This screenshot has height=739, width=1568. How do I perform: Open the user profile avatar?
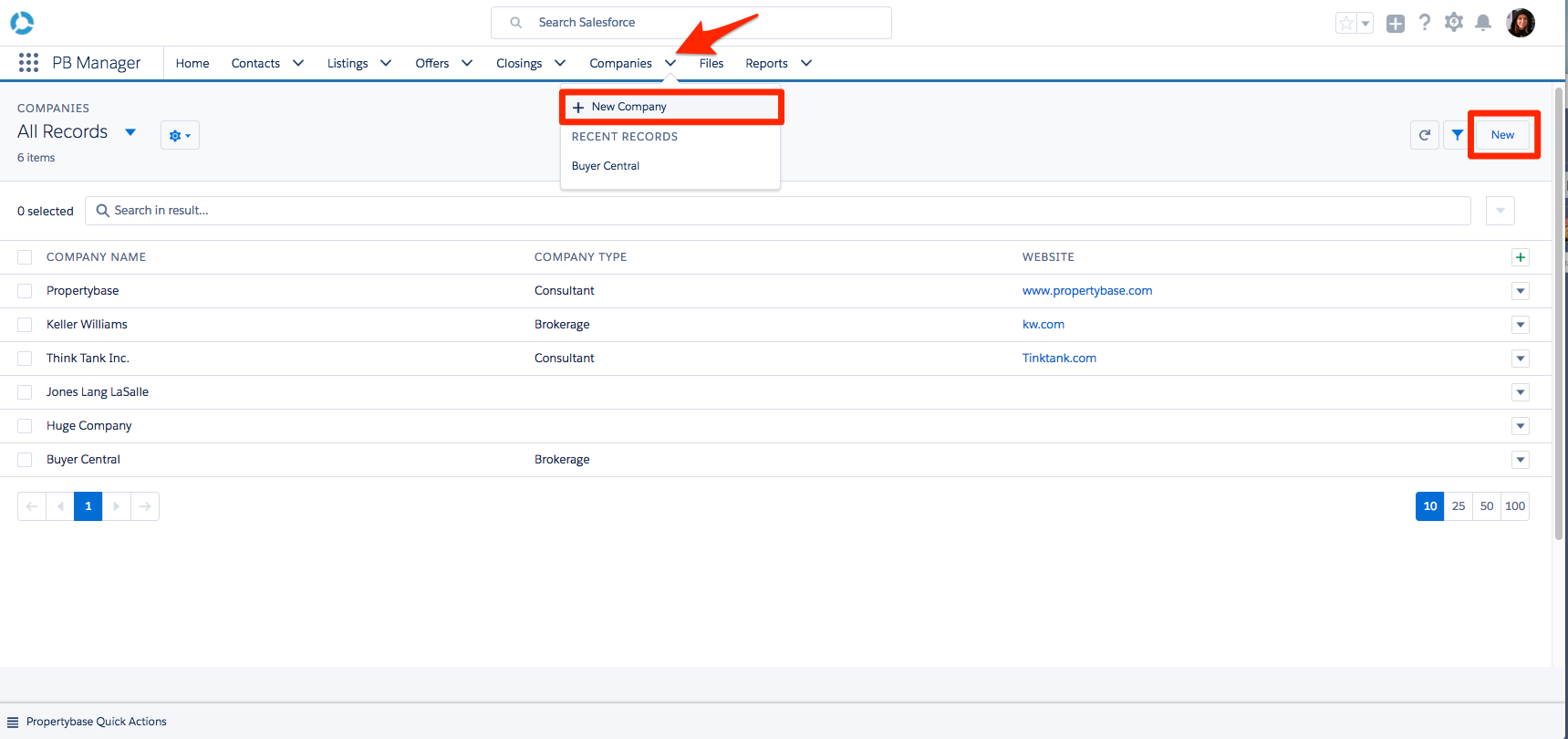[x=1521, y=23]
